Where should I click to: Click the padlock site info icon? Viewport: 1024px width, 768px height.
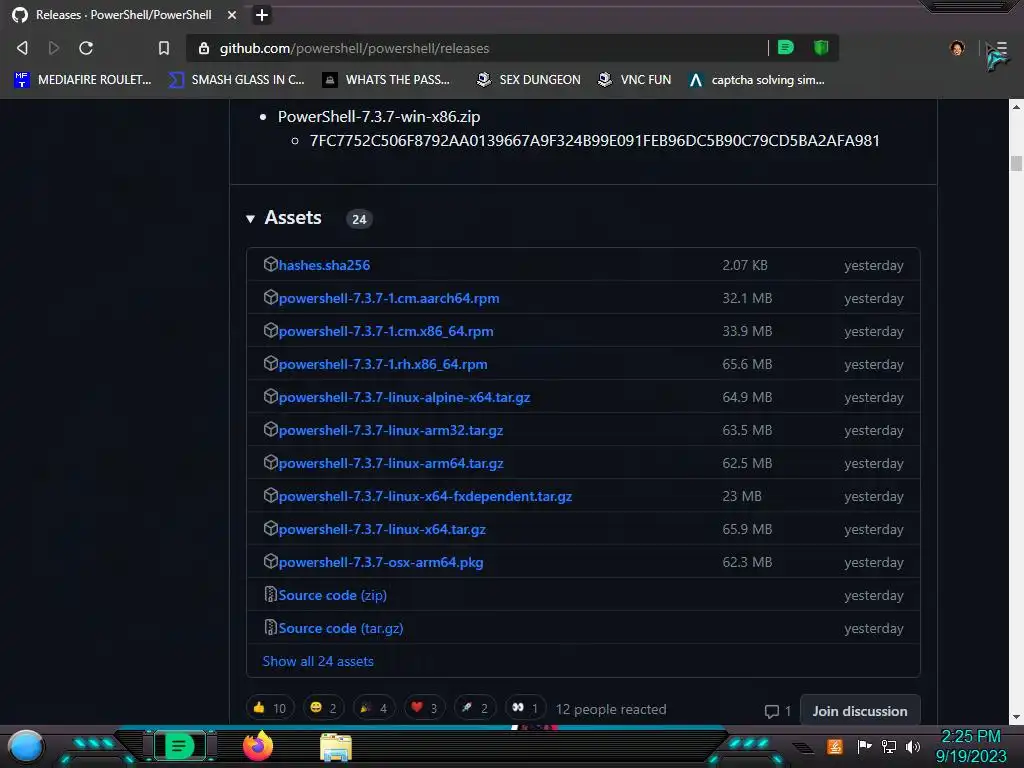point(204,48)
